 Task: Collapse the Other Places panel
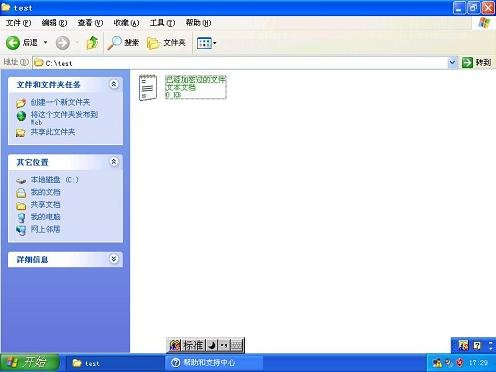click(x=114, y=162)
